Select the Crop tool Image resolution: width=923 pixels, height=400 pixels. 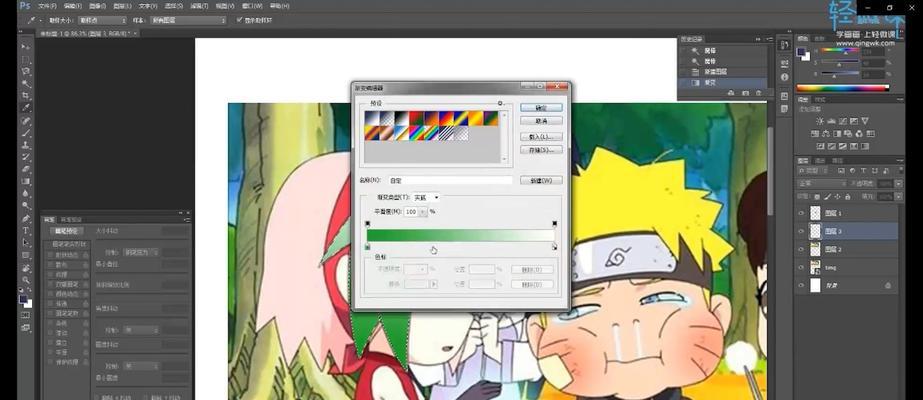[x=25, y=95]
